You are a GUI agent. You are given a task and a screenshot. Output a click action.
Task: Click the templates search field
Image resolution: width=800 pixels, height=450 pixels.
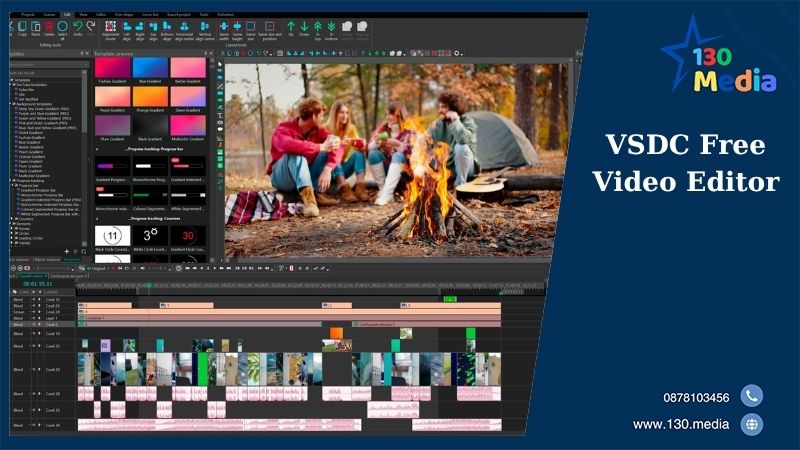(x=48, y=65)
